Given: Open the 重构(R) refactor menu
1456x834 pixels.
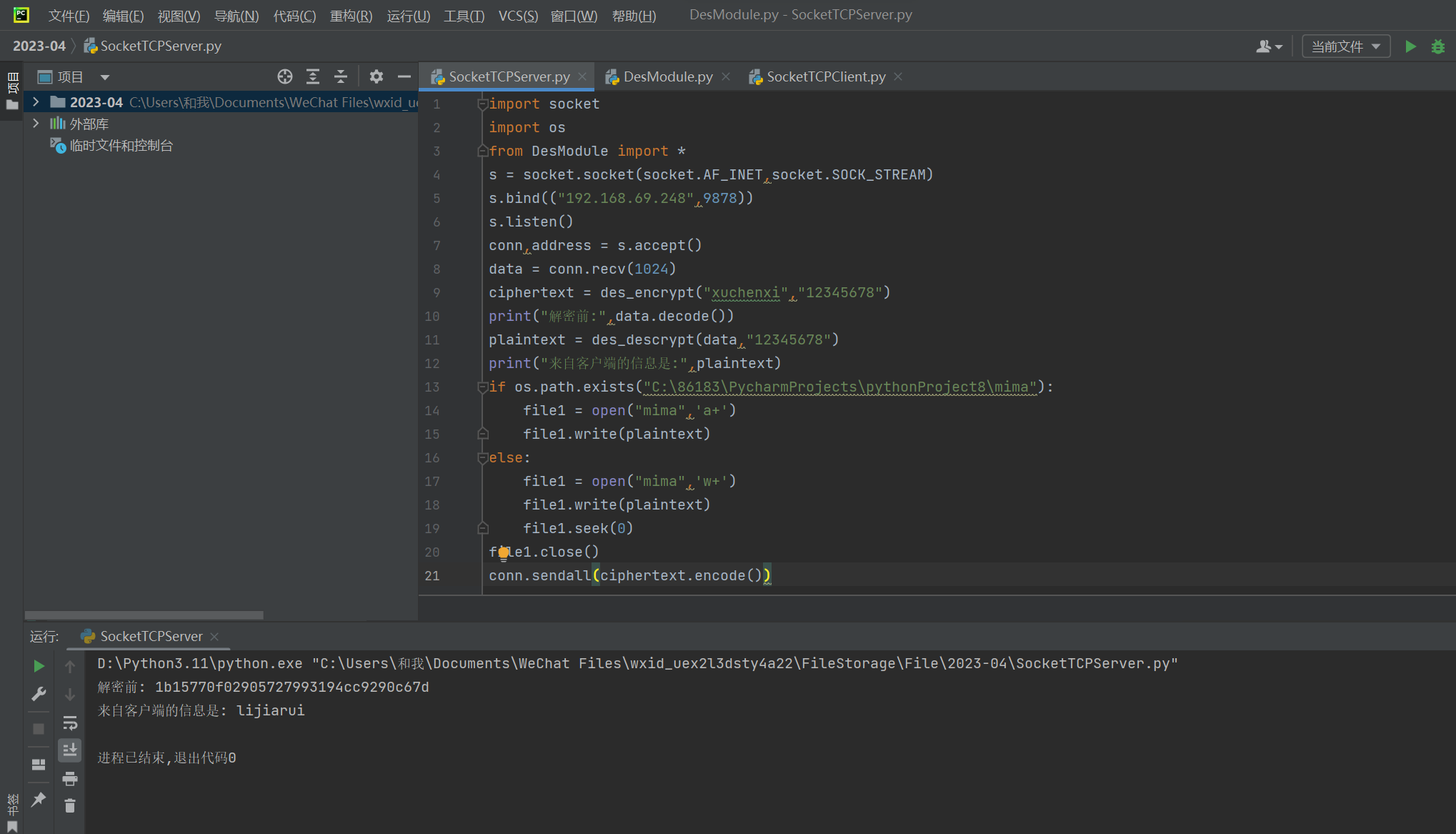Looking at the screenshot, I should [351, 16].
